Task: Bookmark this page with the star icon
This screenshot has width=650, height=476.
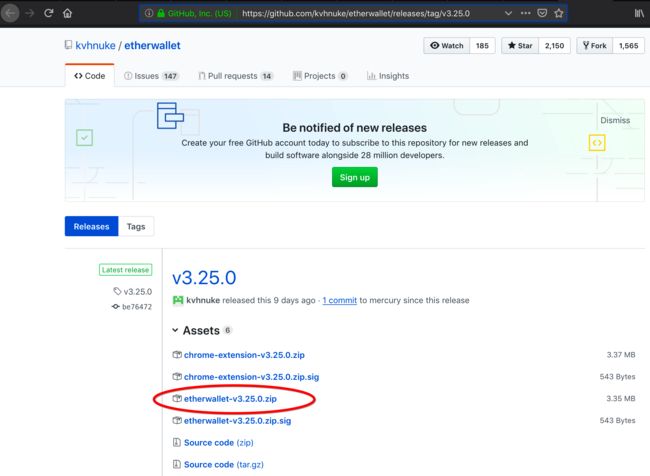Action: [x=558, y=13]
